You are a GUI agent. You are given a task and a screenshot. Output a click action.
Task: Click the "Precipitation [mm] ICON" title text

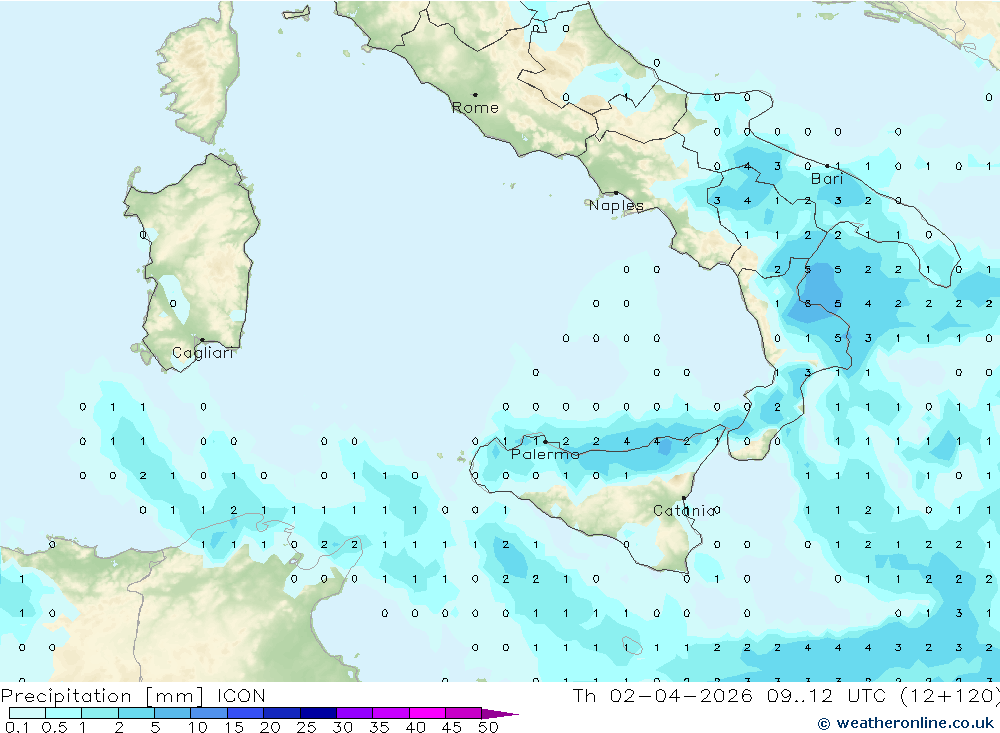tap(133, 696)
